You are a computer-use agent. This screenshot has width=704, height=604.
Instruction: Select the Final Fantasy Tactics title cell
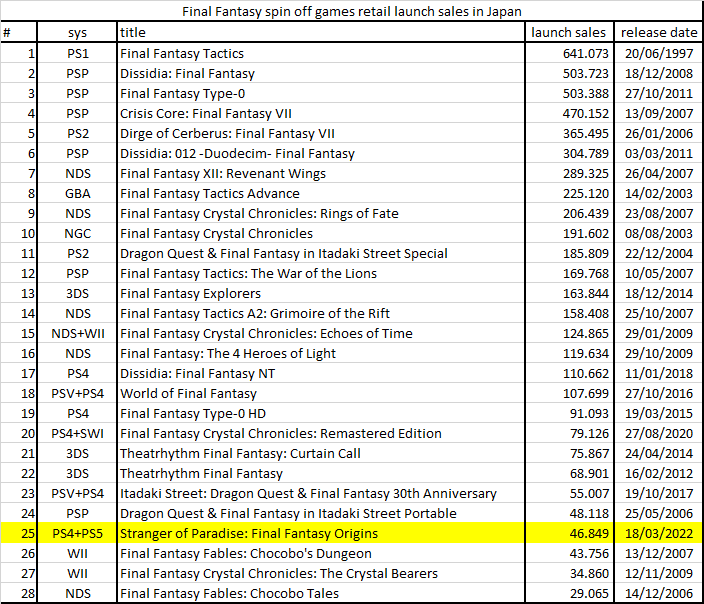(x=182, y=53)
